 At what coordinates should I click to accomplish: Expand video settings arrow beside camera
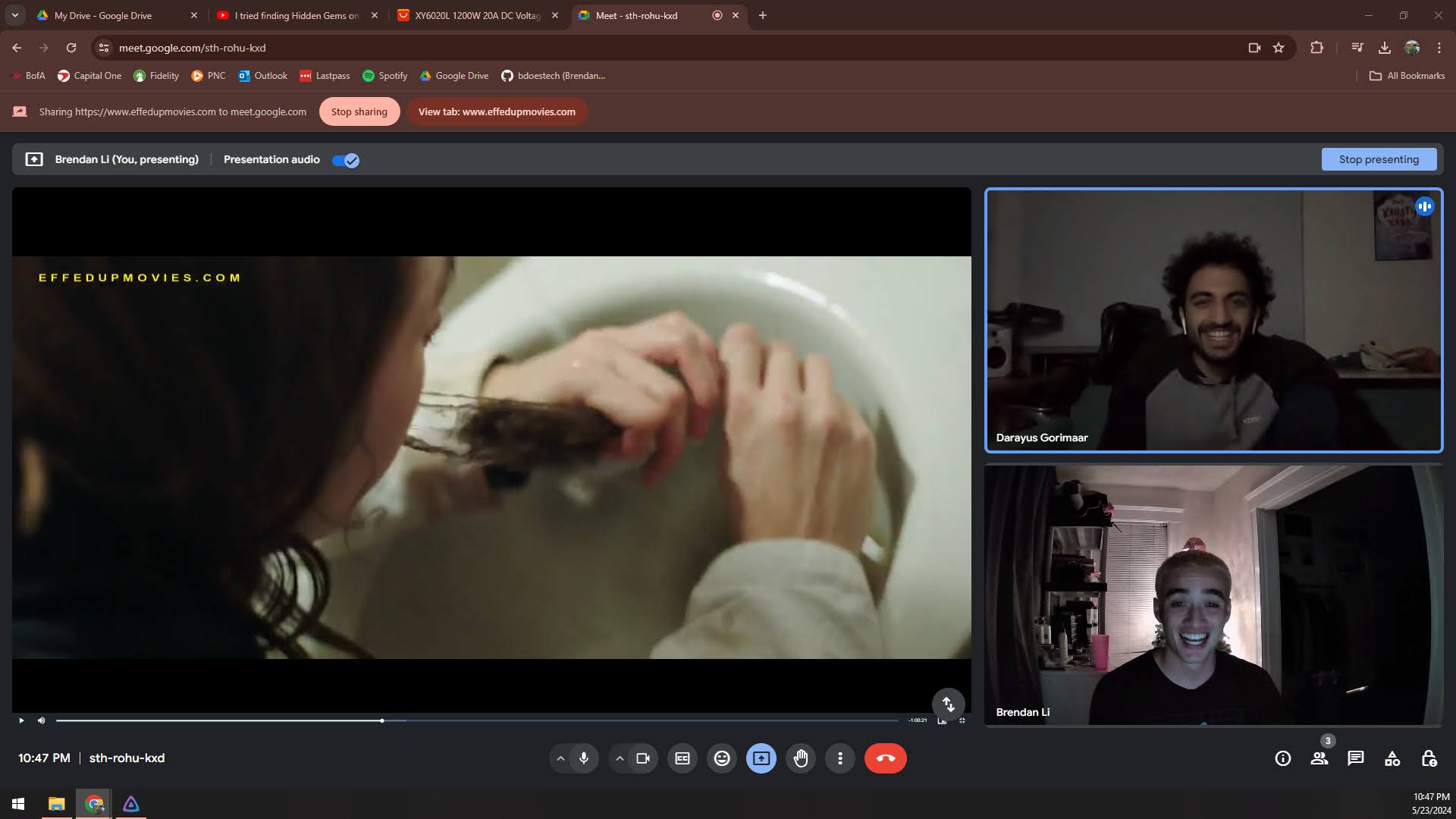coord(620,758)
